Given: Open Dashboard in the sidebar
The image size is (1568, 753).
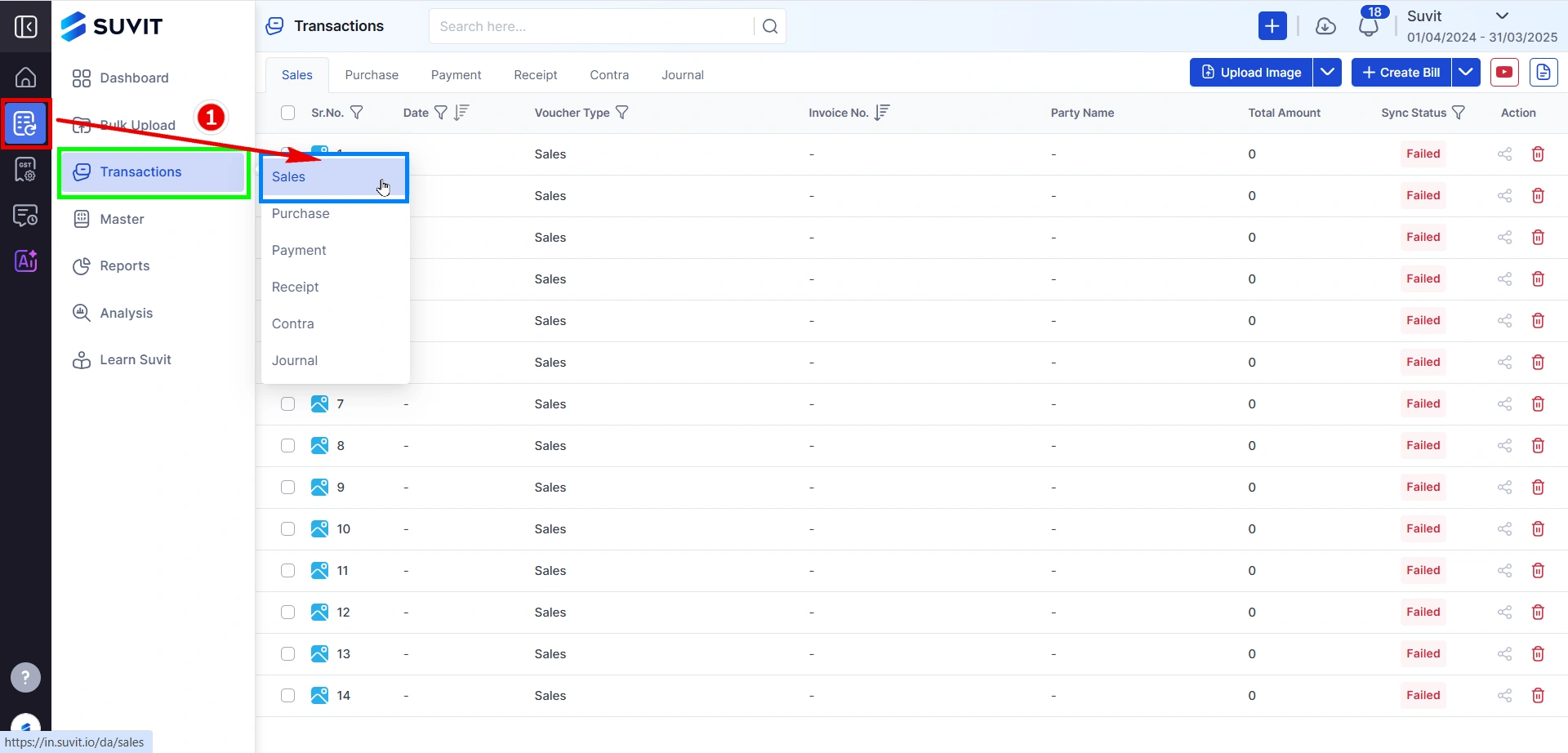Looking at the screenshot, I should [x=154, y=78].
